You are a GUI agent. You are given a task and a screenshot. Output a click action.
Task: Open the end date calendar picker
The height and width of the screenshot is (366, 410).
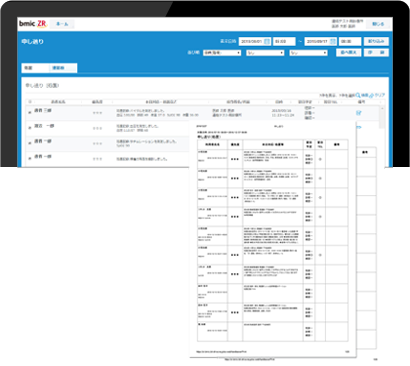pyautogui.click(x=333, y=41)
